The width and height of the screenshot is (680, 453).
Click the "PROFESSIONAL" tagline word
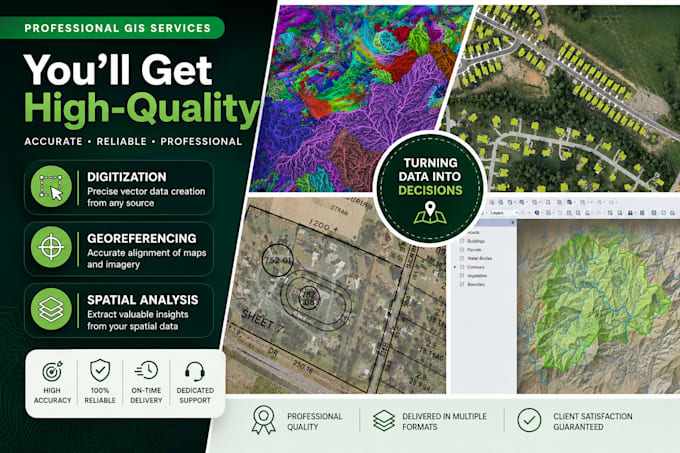click(201, 141)
